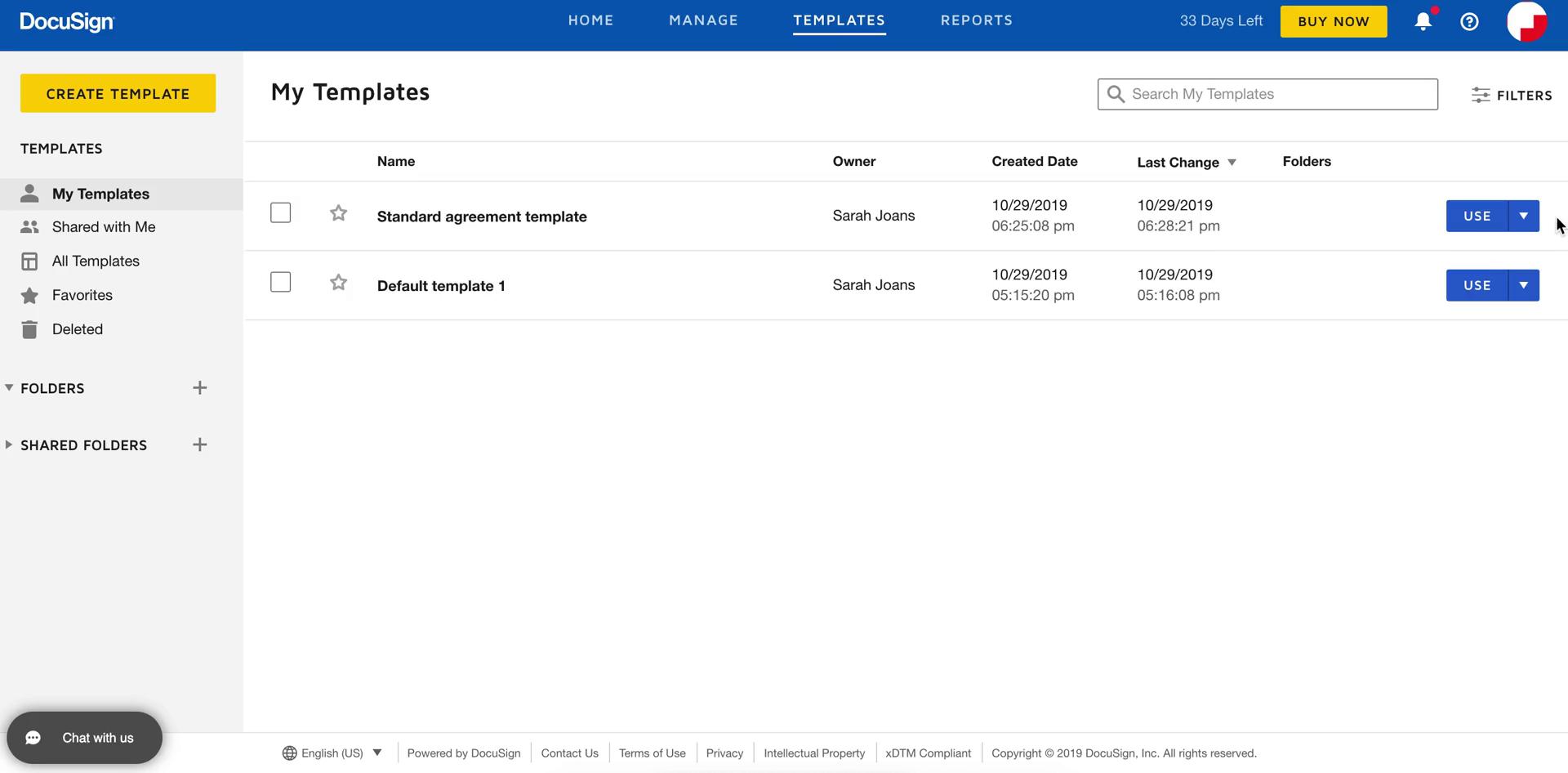Screen dimensions: 1568x773
Task: Focus the Search My Templates field
Action: coord(1267,94)
